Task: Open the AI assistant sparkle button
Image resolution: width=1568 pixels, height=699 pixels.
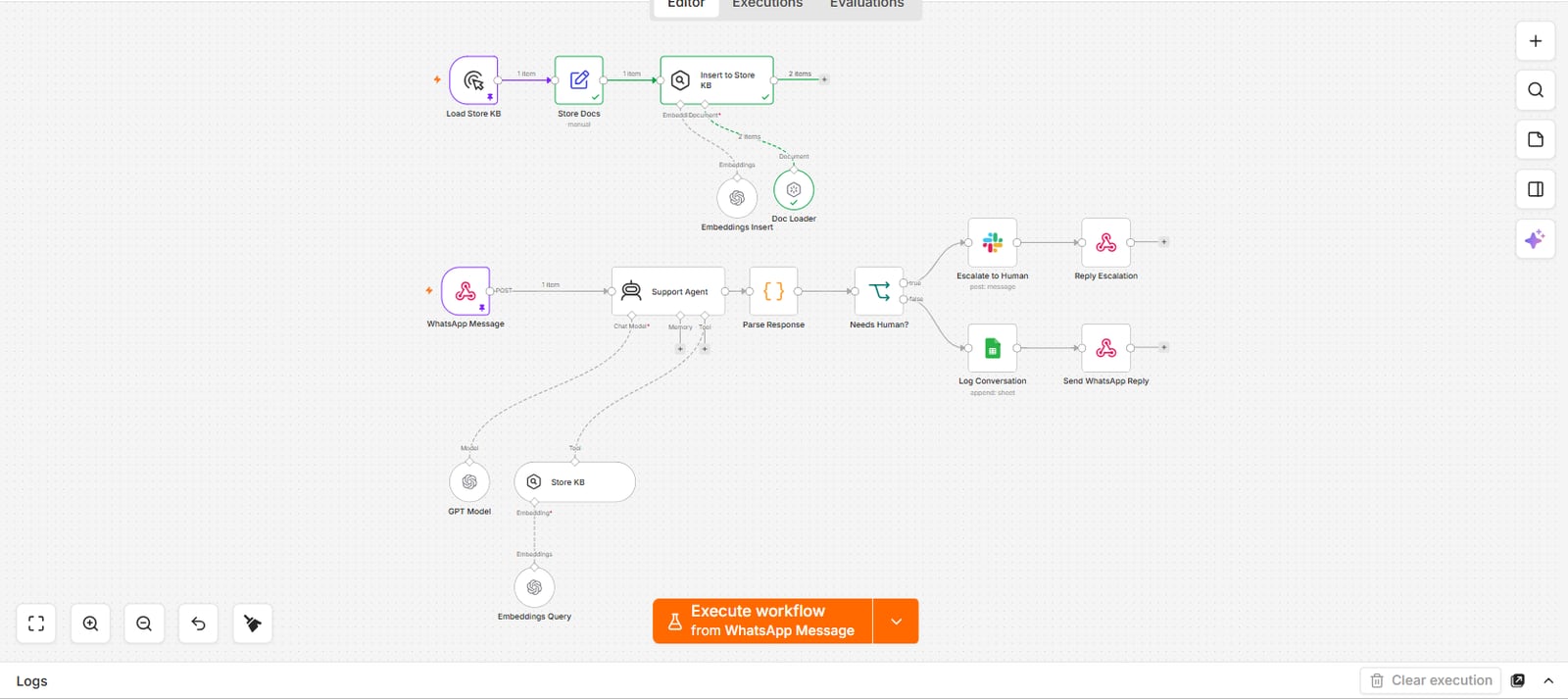Action: [x=1536, y=239]
